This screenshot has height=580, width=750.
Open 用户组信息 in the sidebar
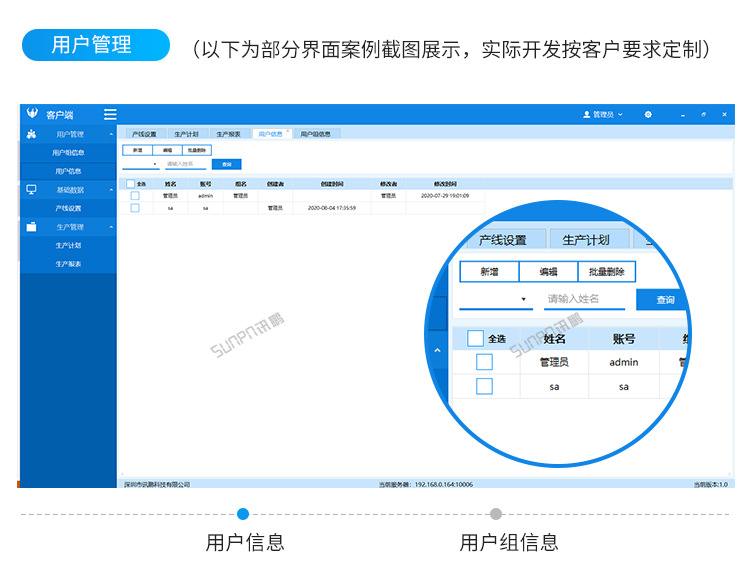(68, 153)
